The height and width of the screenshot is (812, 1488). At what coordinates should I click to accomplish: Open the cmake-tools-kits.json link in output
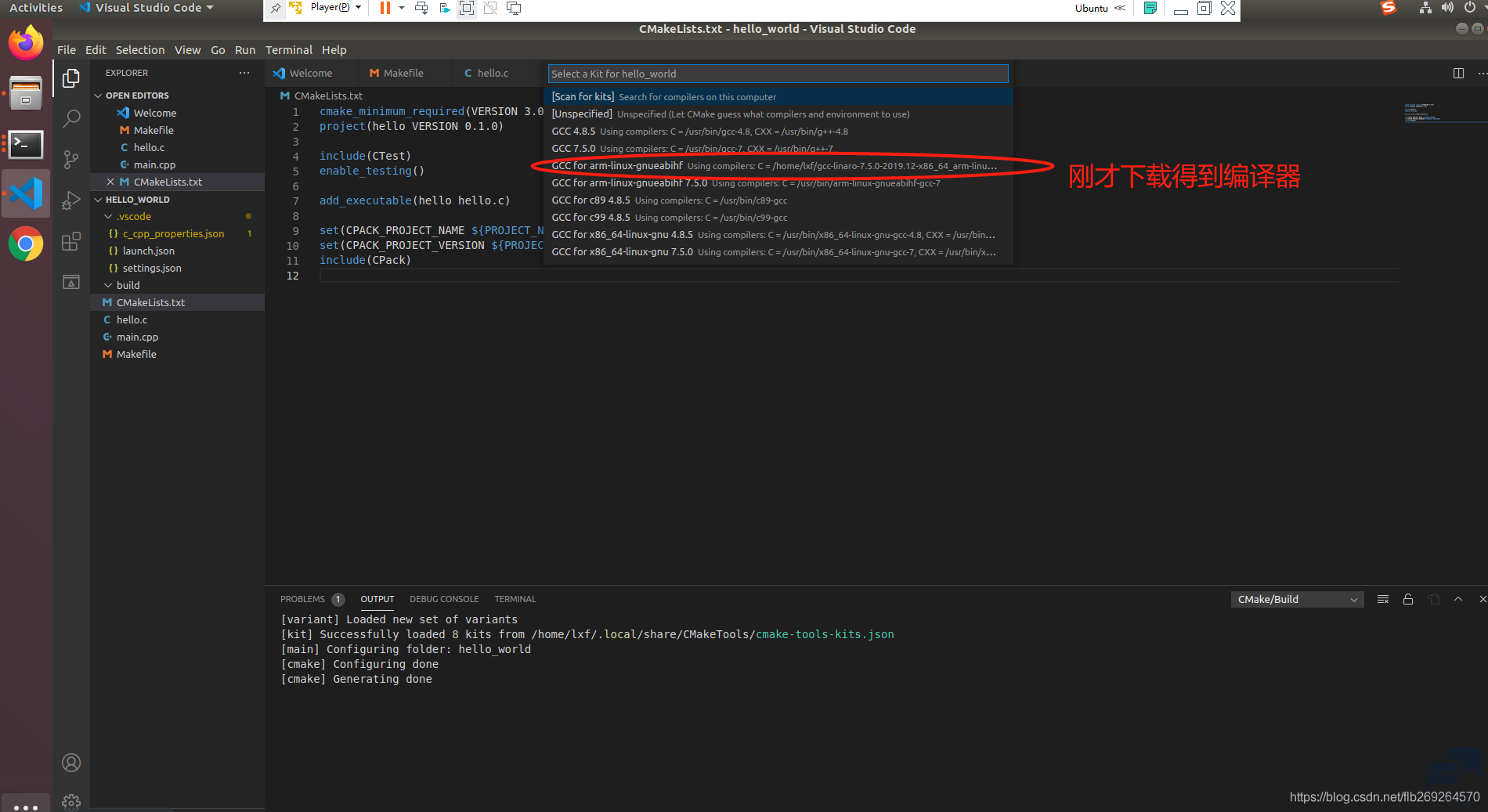click(x=825, y=635)
